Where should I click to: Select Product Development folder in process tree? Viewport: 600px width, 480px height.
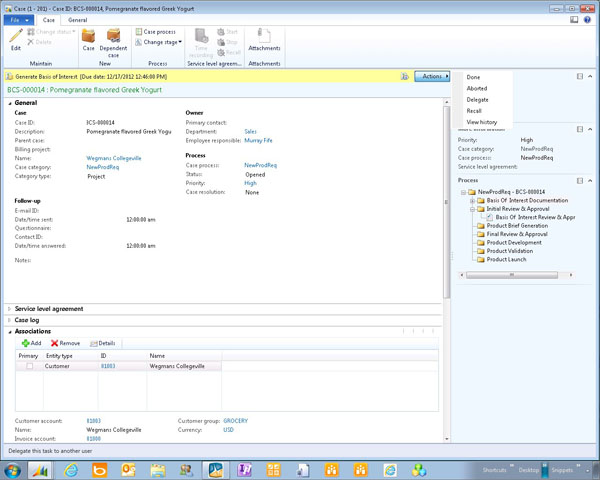tap(513, 242)
